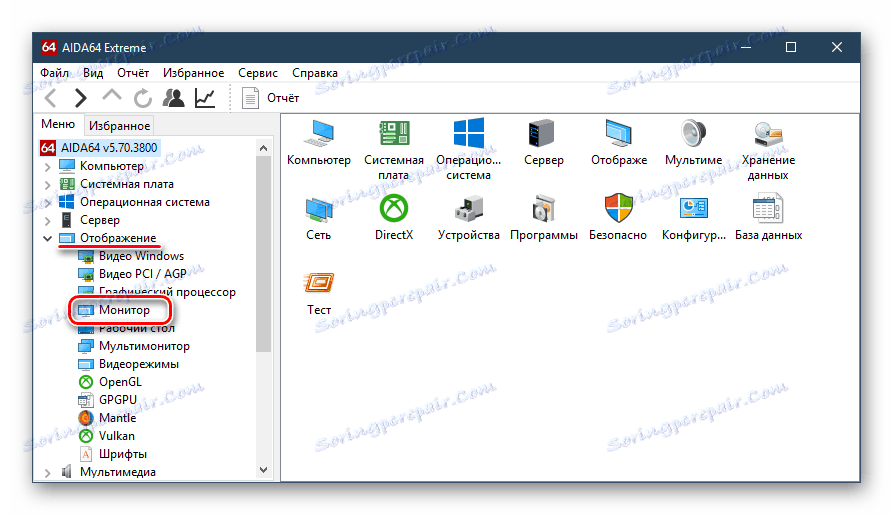
Task: Click the tree scrollbar up arrow
Action: [x=263, y=148]
